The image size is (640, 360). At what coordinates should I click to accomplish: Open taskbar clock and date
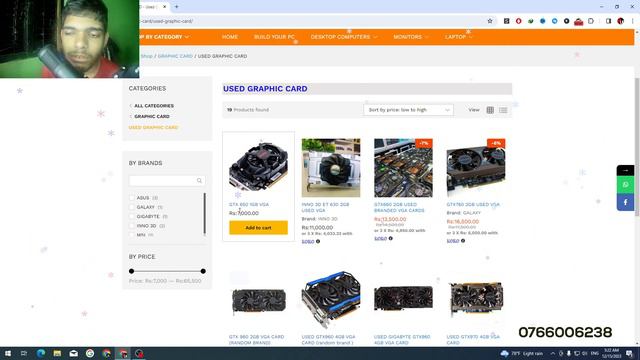coord(611,353)
